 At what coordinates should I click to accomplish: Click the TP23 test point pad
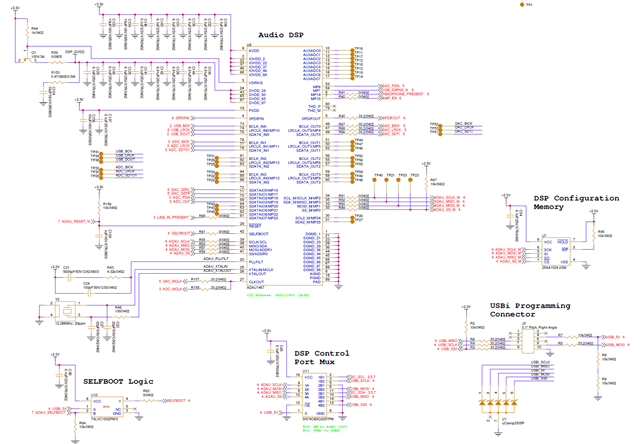(x=410, y=180)
